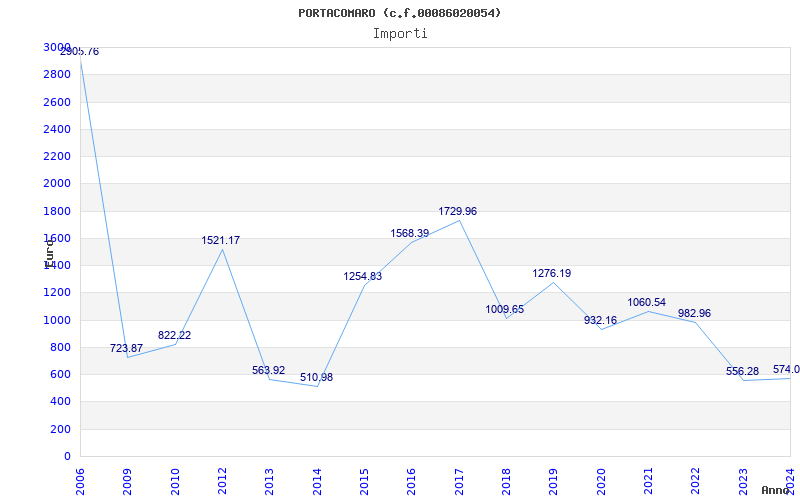The height and width of the screenshot is (500, 800).
Task: Click the x-axis year label 2009
Action: click(x=128, y=482)
